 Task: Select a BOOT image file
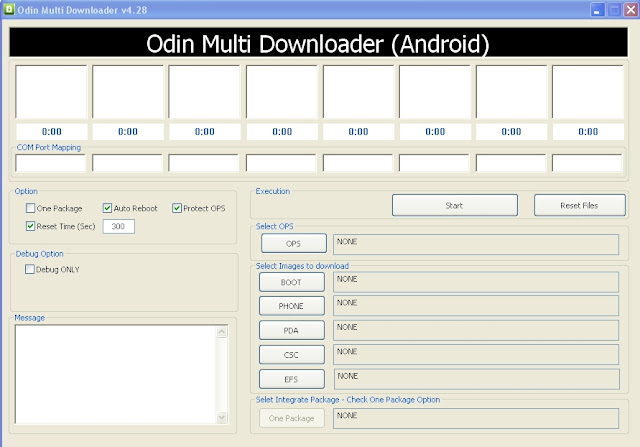292,282
